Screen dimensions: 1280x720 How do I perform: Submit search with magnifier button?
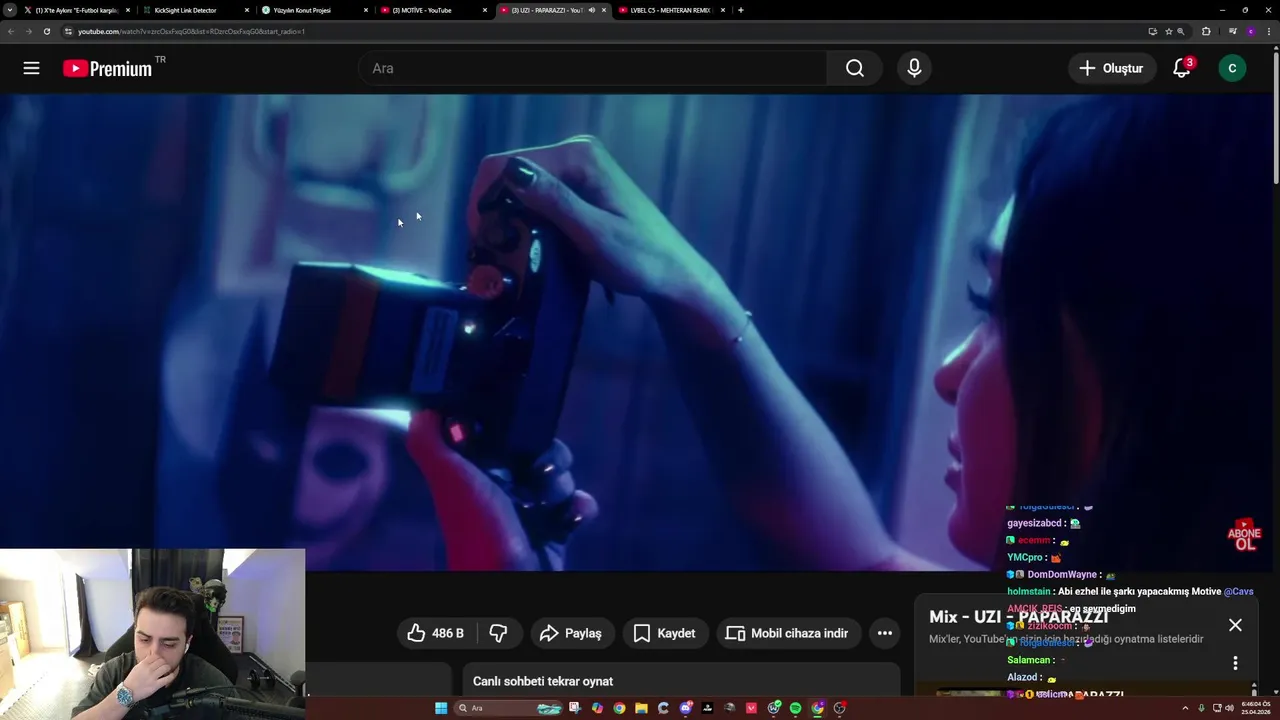854,68
